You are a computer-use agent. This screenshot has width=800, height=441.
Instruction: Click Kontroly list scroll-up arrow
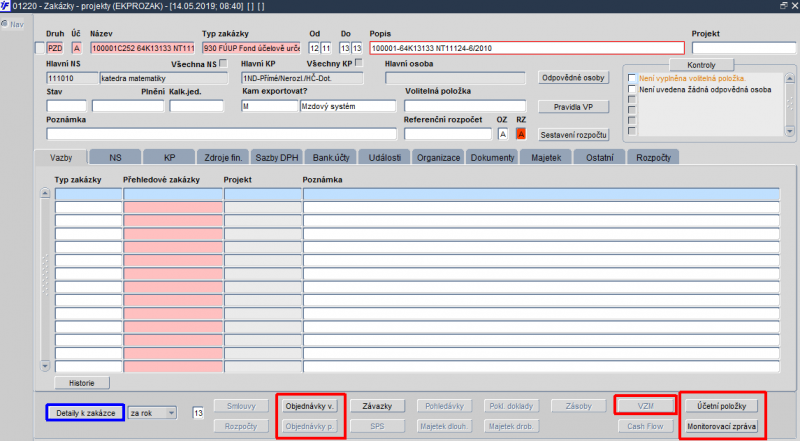[789, 79]
